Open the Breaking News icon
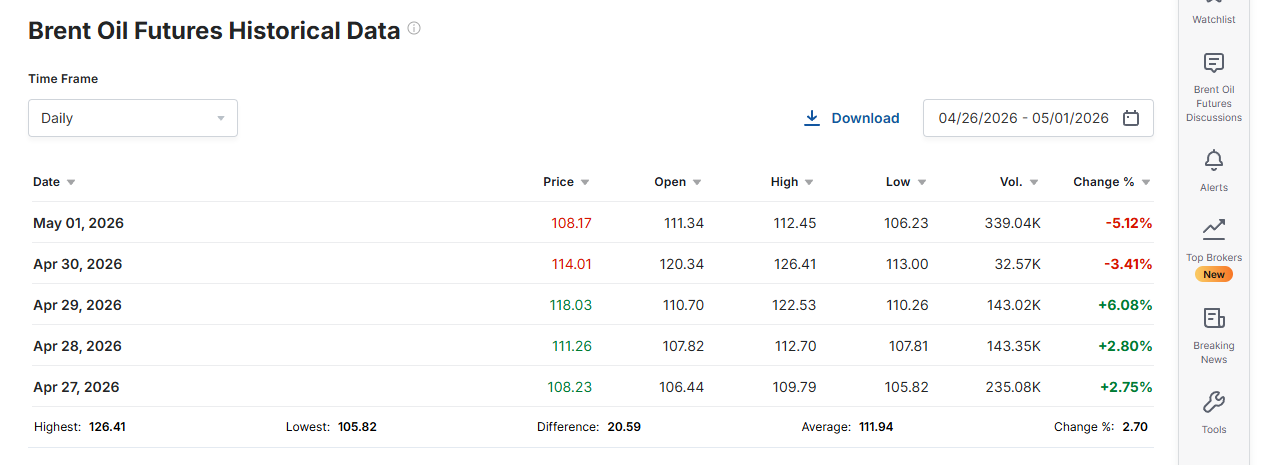 [x=1214, y=318]
